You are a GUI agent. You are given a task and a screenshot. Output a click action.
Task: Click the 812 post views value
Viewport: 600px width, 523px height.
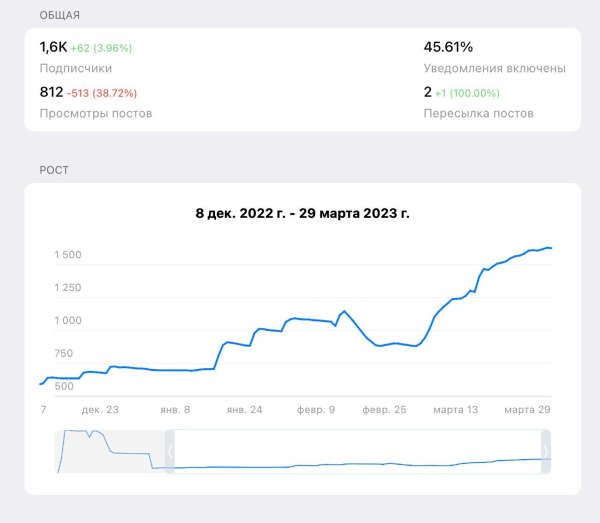[51, 92]
